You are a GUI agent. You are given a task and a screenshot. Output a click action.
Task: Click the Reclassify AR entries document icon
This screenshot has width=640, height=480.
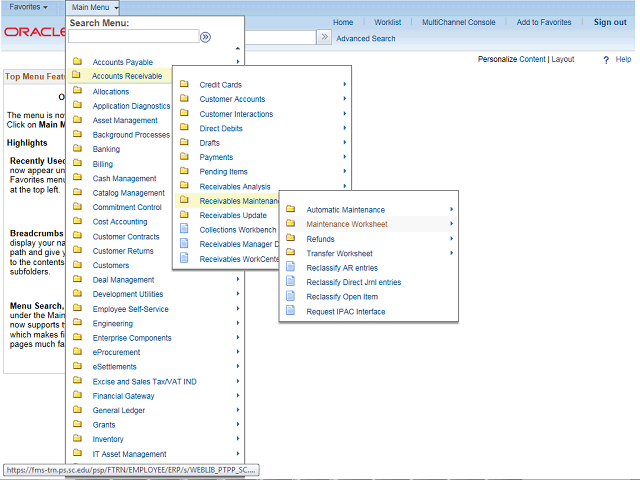291,268
